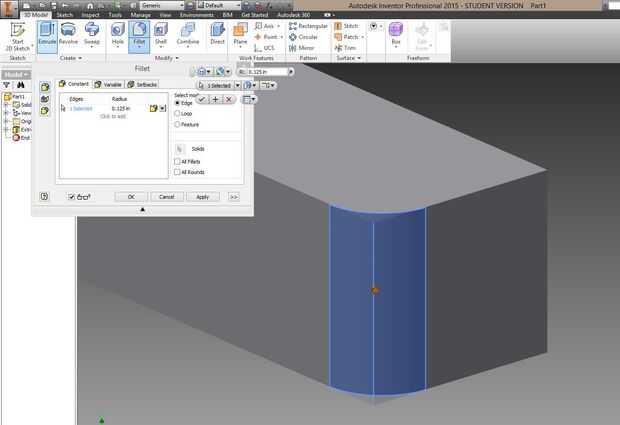
Task: Select the Rectangular pattern tool
Action: click(308, 26)
